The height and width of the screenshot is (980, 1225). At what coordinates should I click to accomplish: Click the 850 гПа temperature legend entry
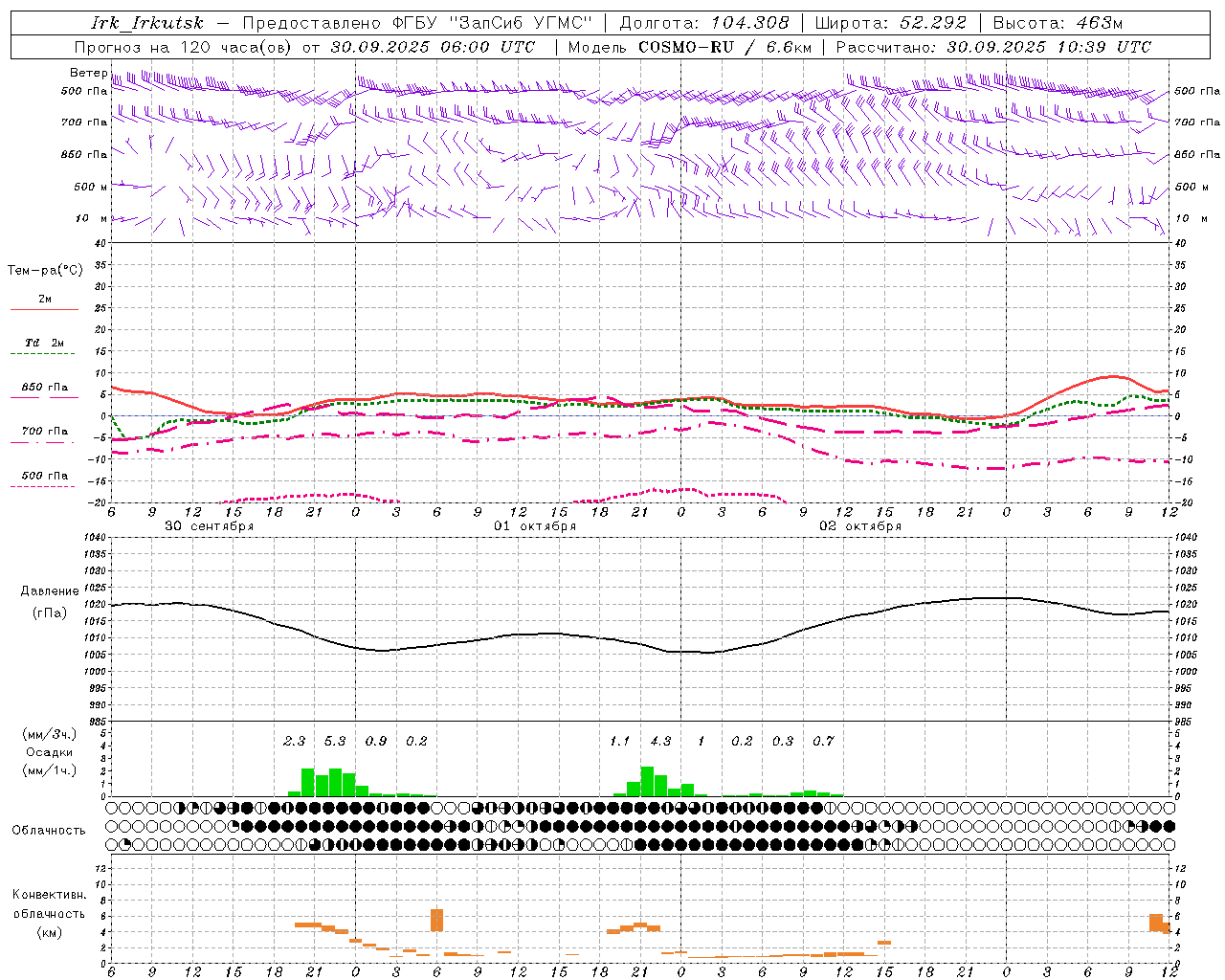45,388
